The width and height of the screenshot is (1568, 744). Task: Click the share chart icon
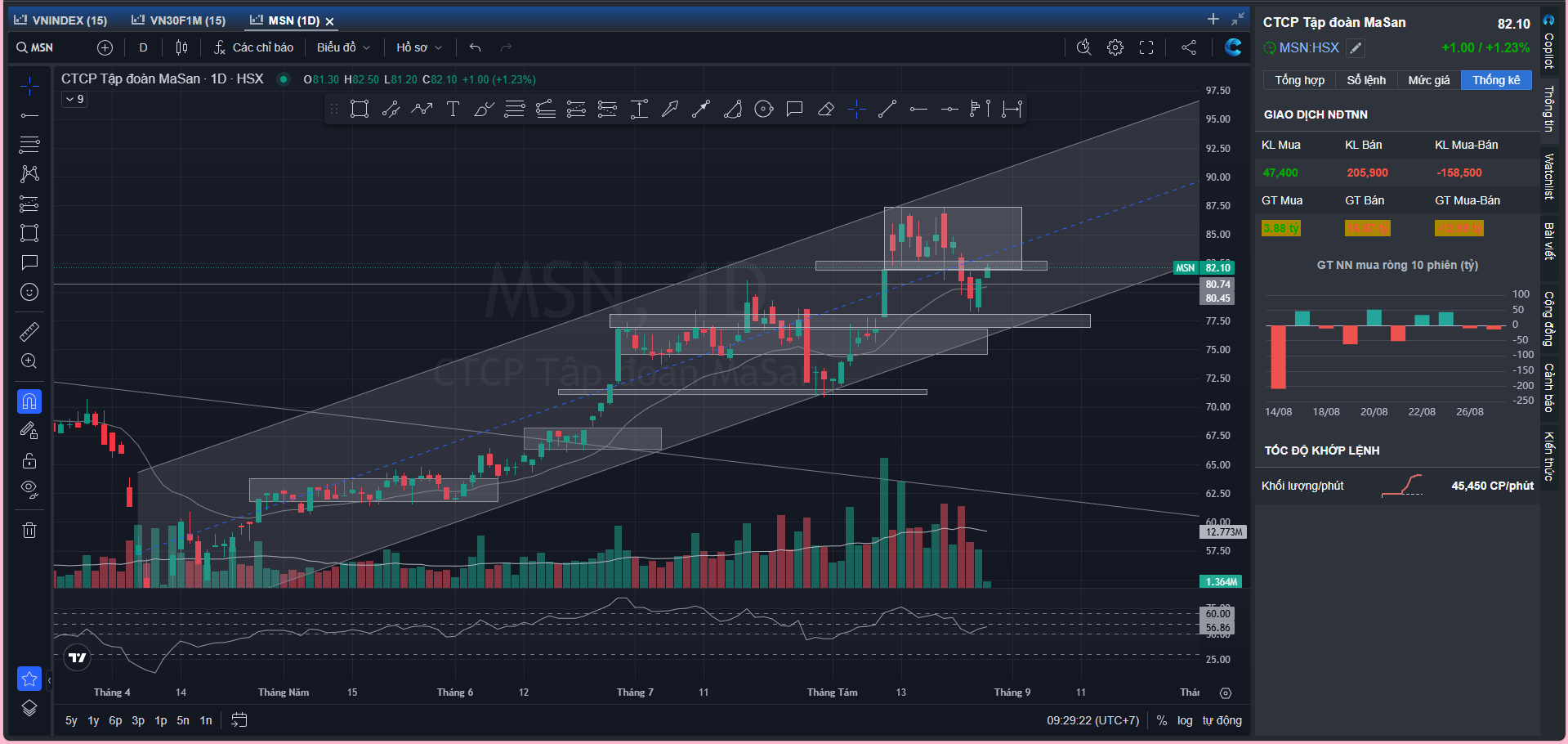1189,47
